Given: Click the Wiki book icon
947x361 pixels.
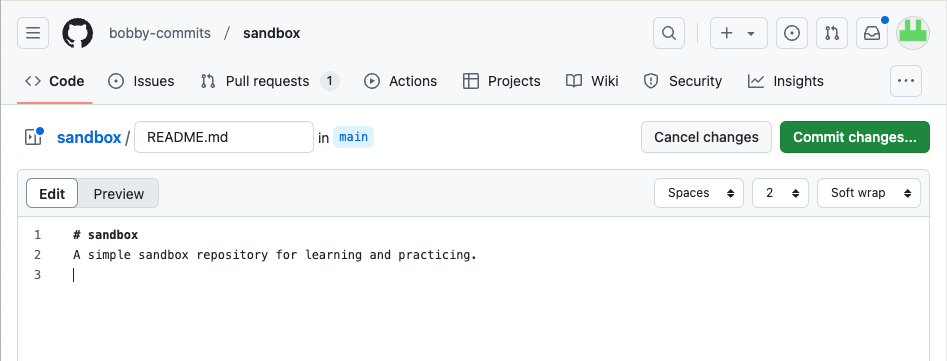Looking at the screenshot, I should (574, 81).
